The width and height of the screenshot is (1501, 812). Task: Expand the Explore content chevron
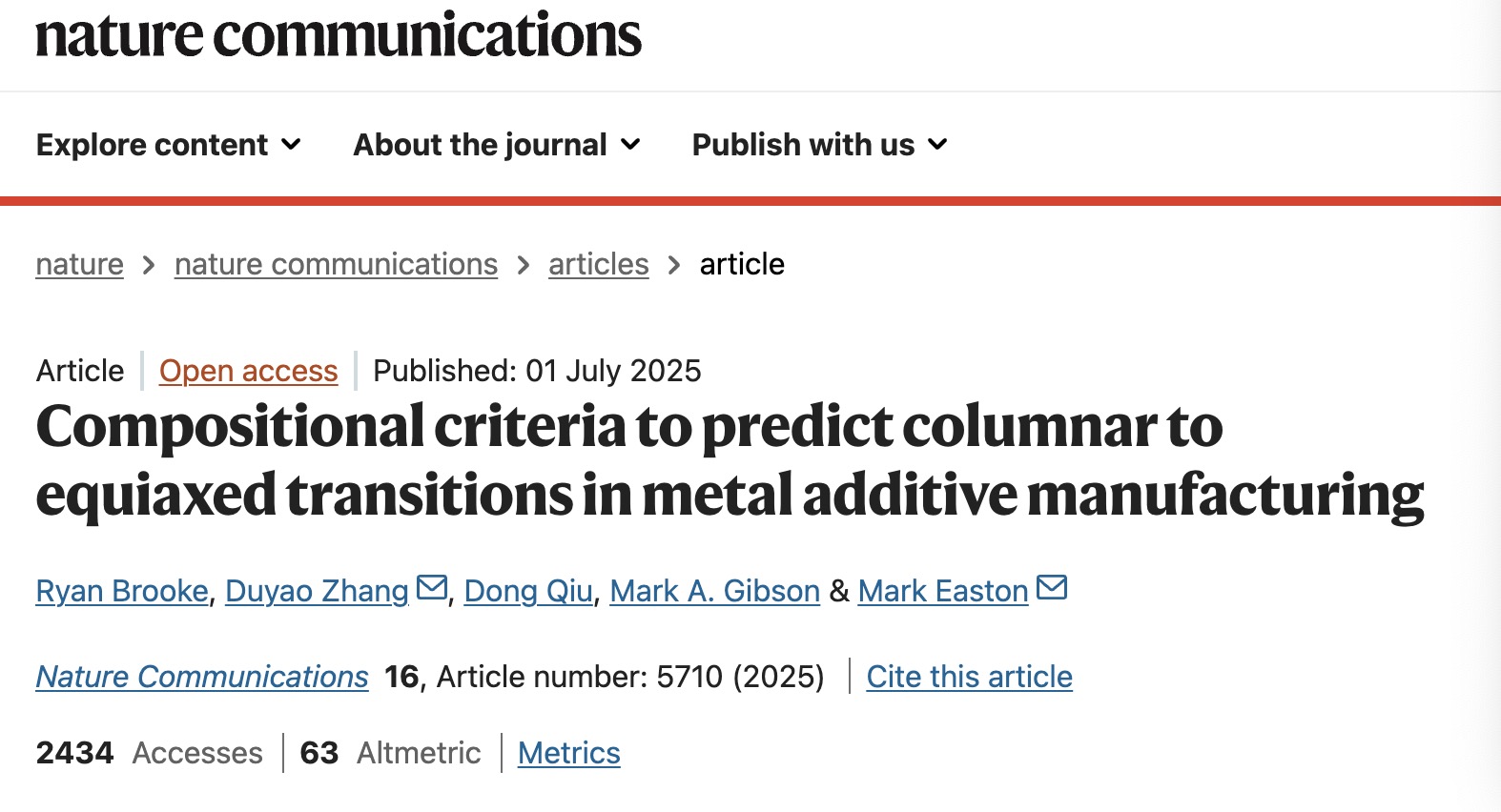coord(292,145)
